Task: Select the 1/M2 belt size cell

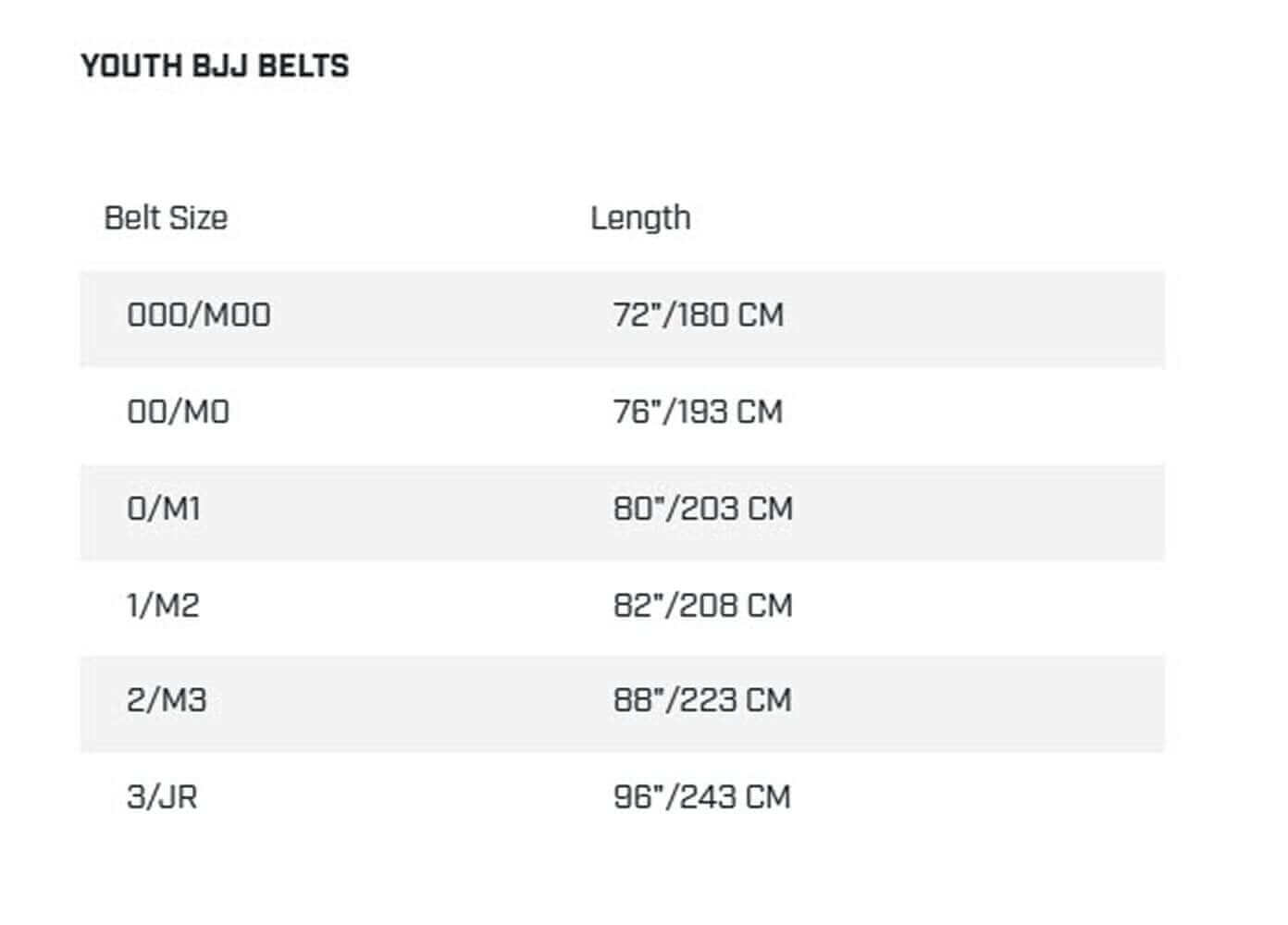Action: click(x=163, y=606)
